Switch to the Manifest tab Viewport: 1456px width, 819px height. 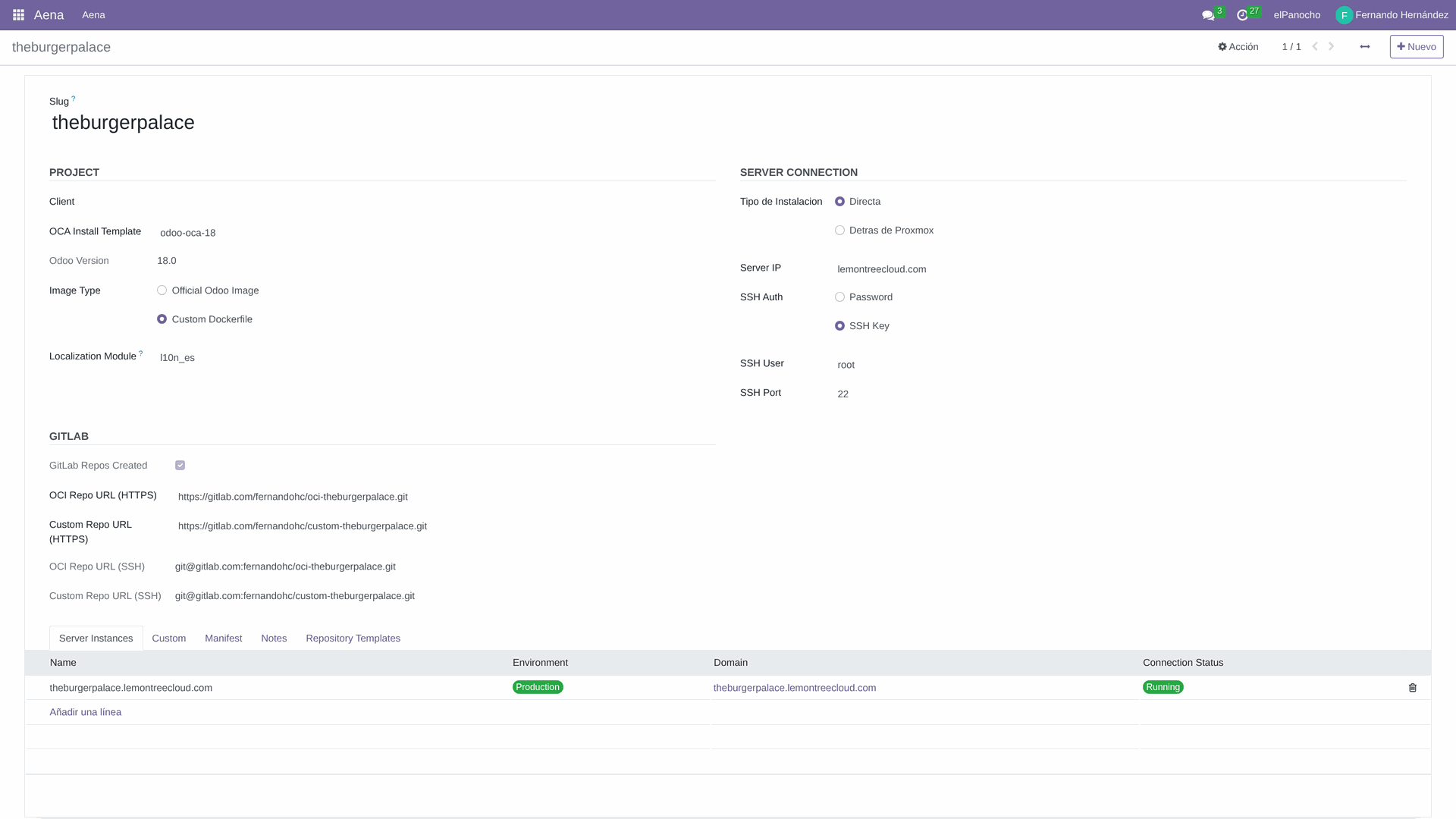click(223, 639)
